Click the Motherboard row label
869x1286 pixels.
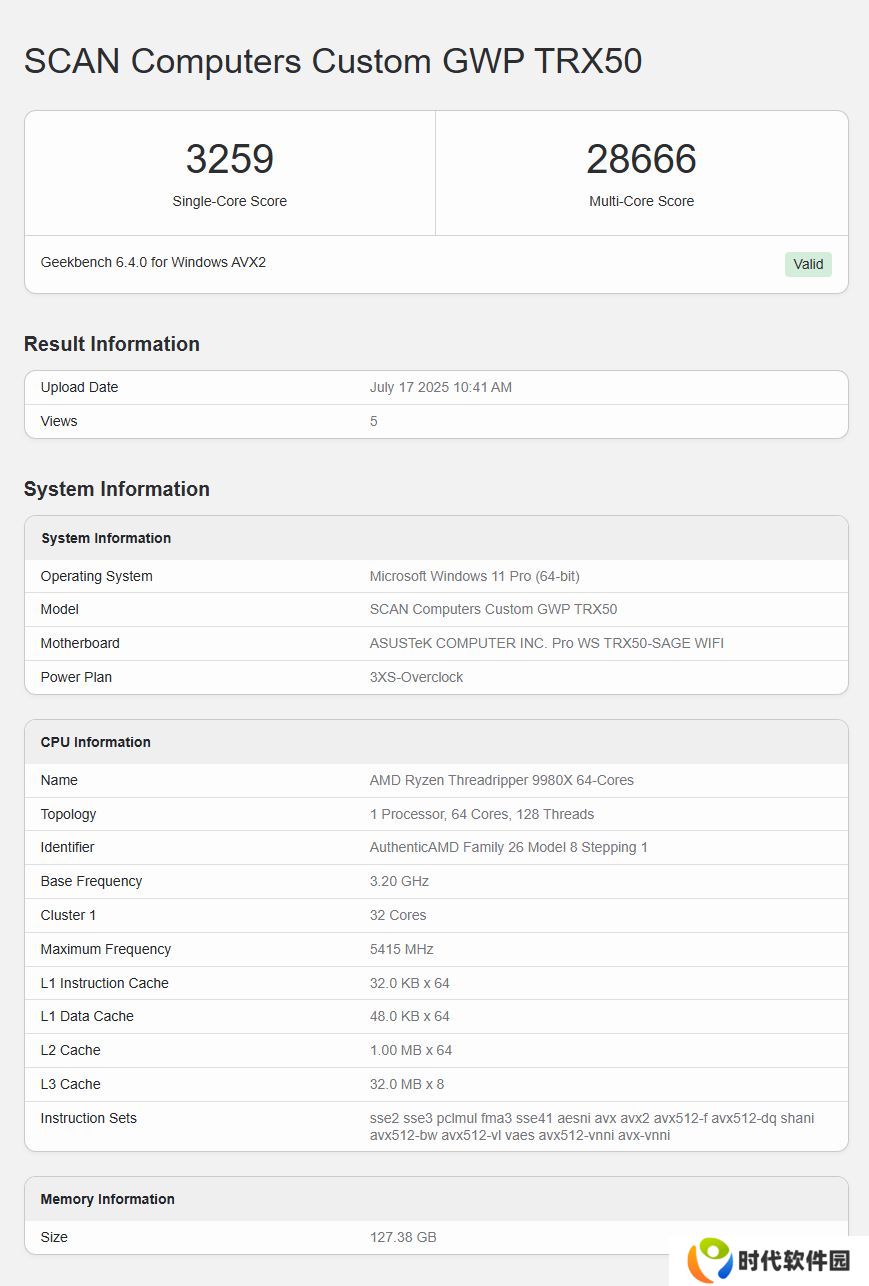point(80,643)
